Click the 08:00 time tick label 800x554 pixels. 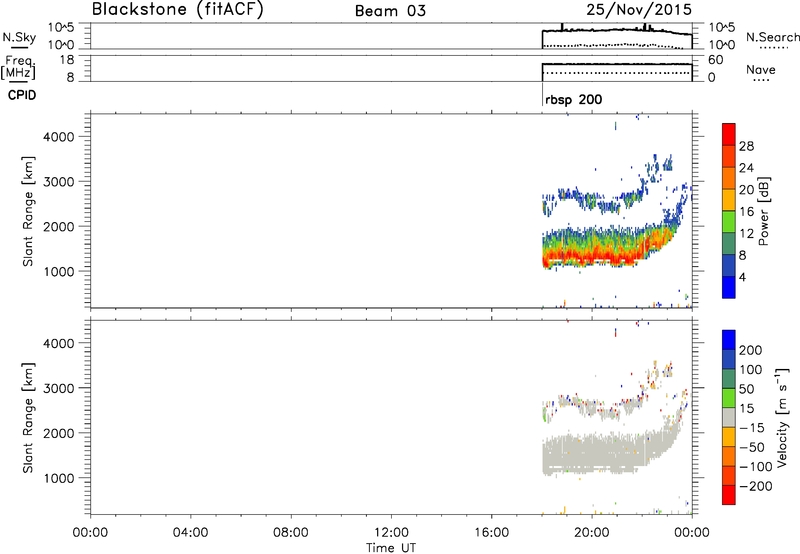291,533
